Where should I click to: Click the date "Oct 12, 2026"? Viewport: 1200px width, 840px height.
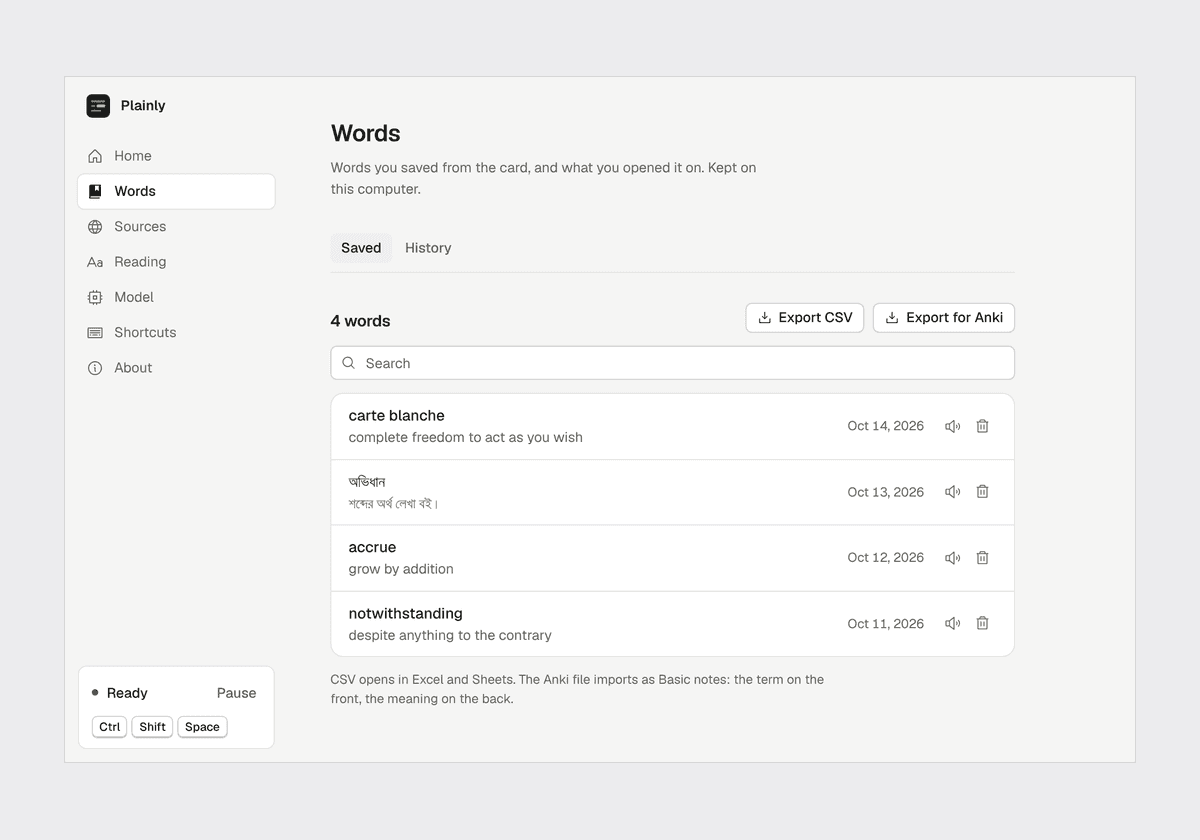[x=886, y=558]
